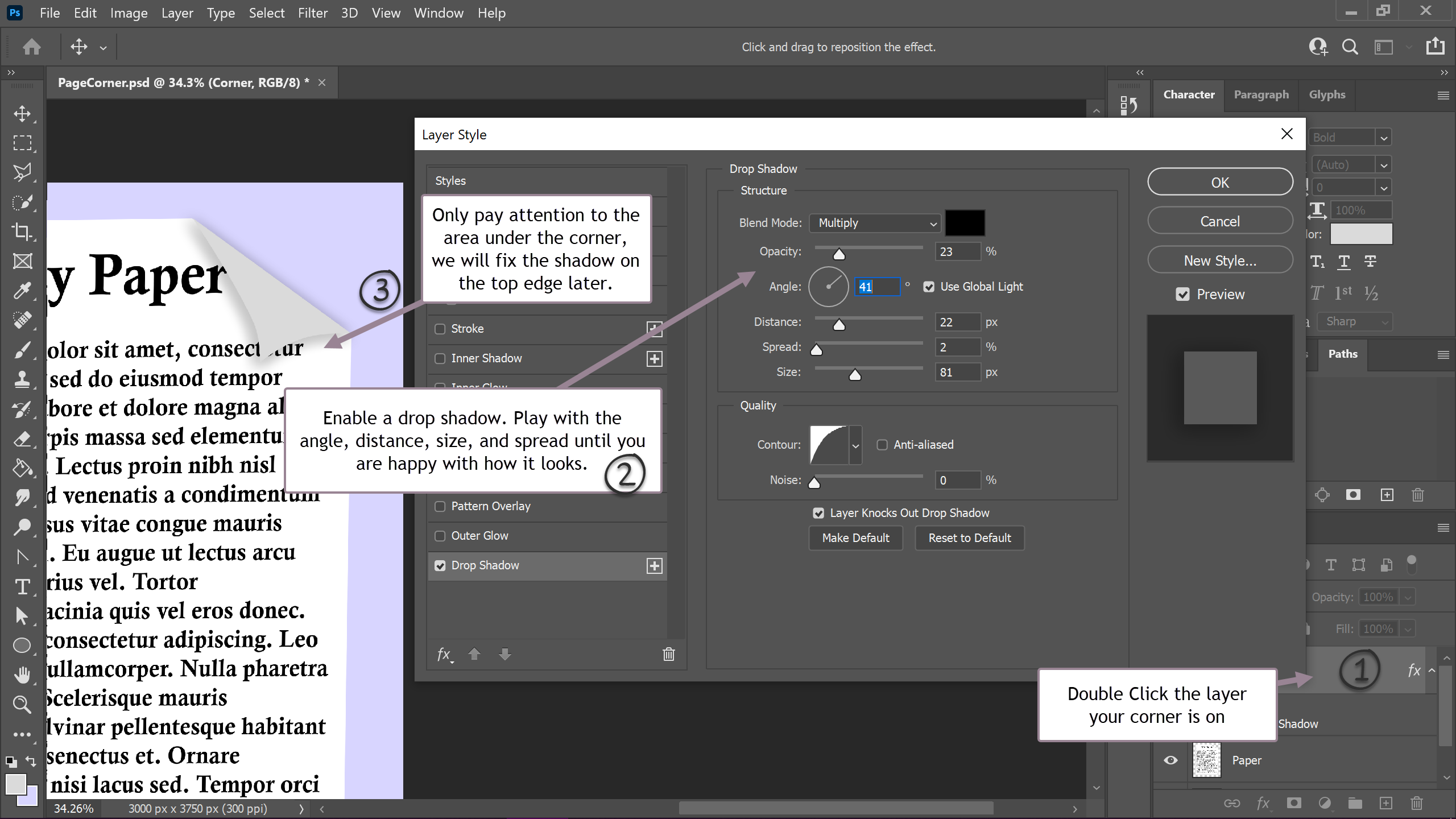Select the Rectangular Marquee tool
The image size is (1456, 819).
[x=22, y=143]
